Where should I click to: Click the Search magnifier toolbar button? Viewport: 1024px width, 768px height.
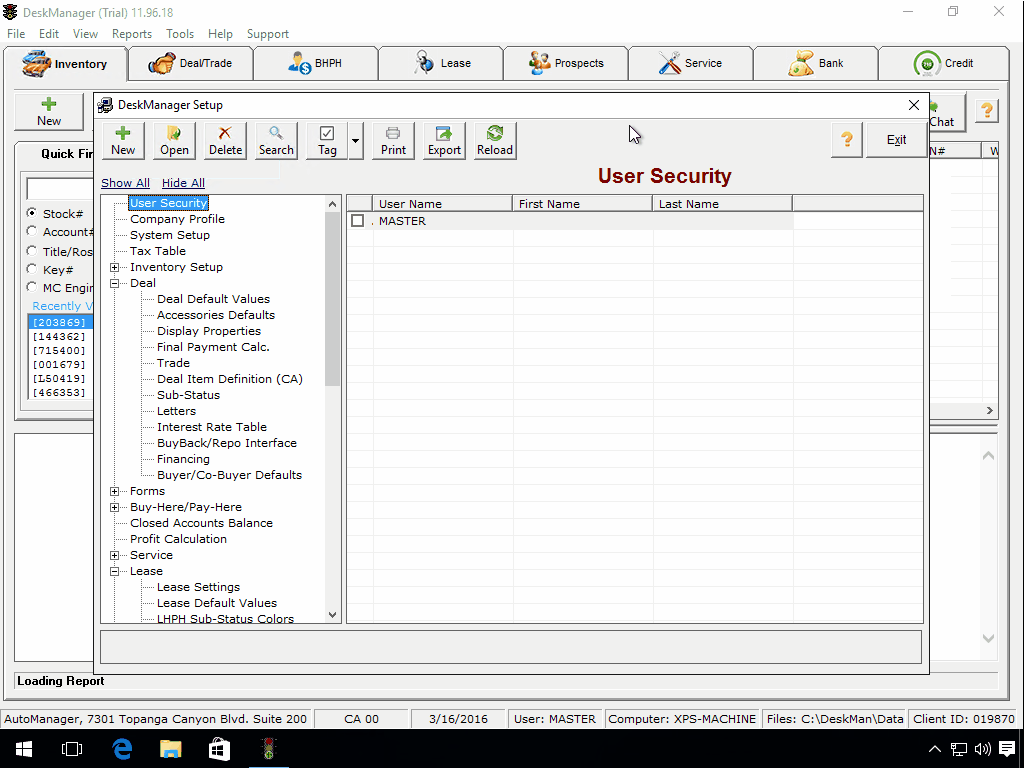tap(276, 140)
